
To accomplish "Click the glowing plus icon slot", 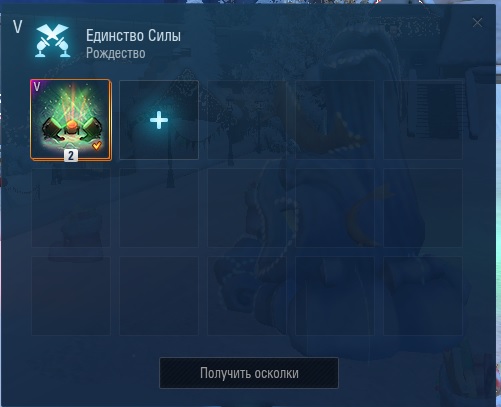I will [159, 120].
